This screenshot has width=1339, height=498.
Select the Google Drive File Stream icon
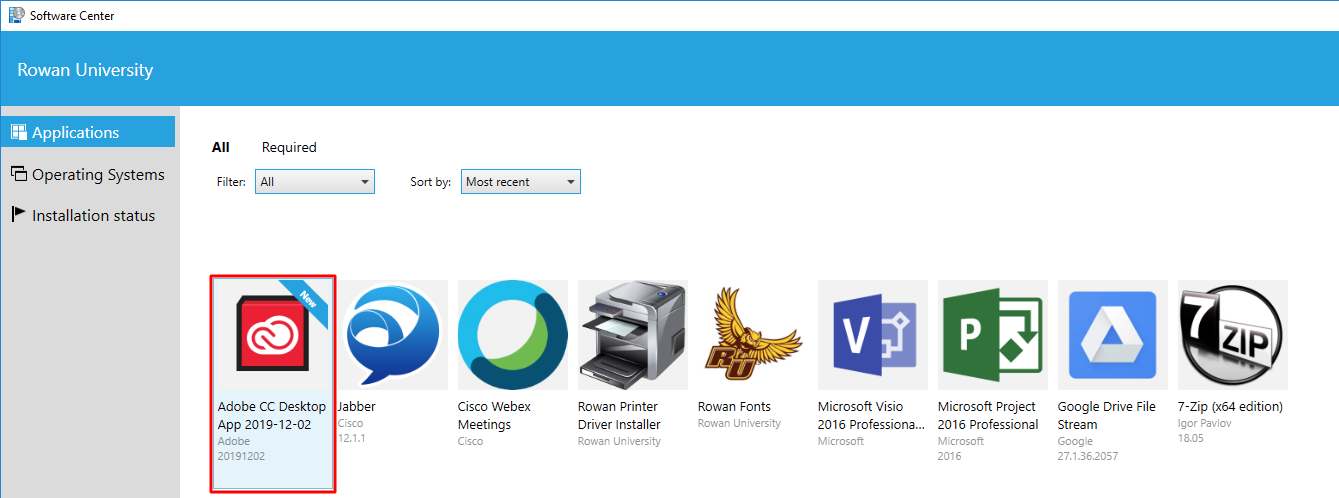[1112, 334]
